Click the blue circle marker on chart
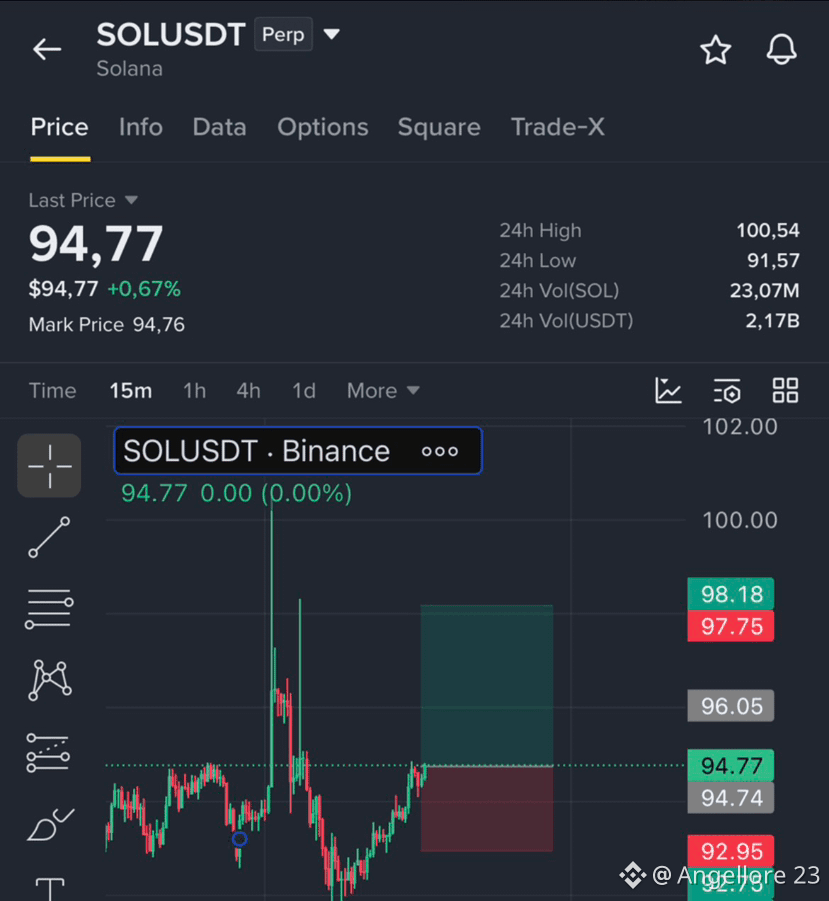The height and width of the screenshot is (901, 829). (x=240, y=839)
